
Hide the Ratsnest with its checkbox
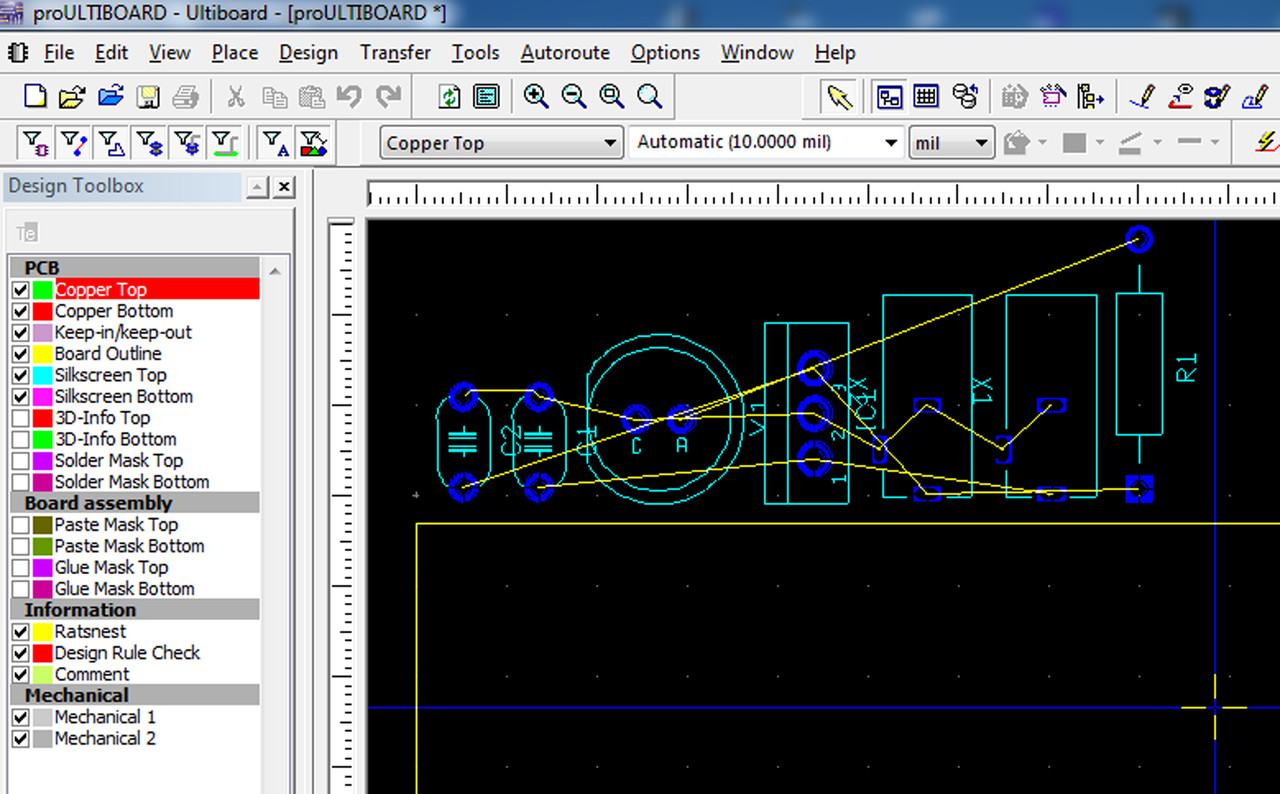pos(20,632)
